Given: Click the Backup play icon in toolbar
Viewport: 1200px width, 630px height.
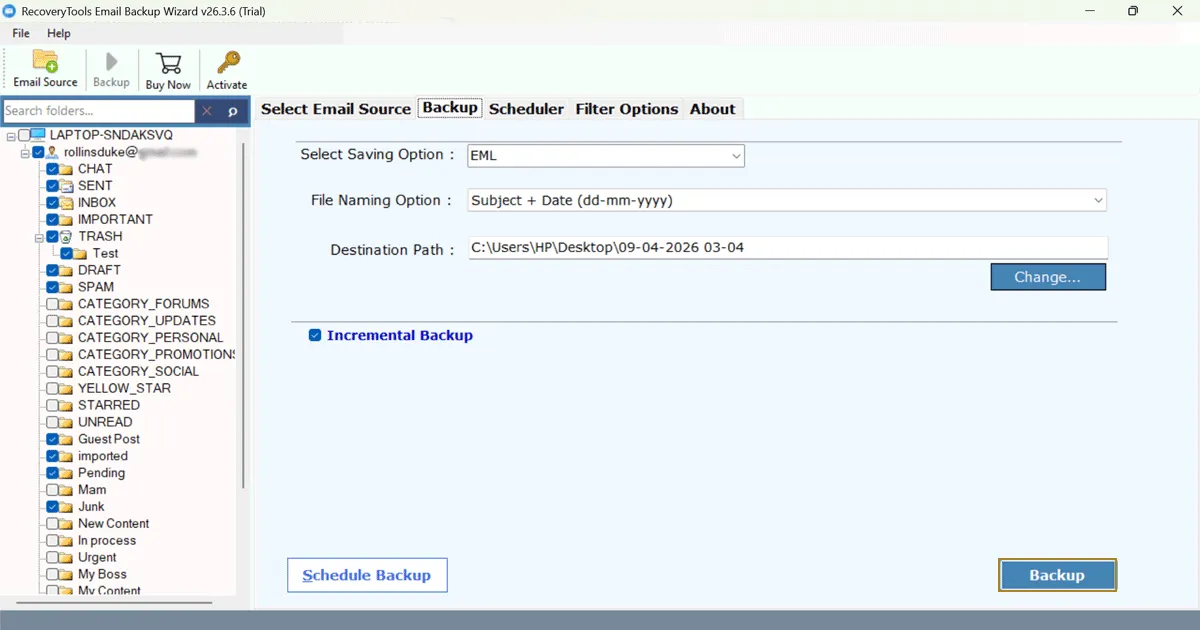Looking at the screenshot, I should pyautogui.click(x=111, y=60).
